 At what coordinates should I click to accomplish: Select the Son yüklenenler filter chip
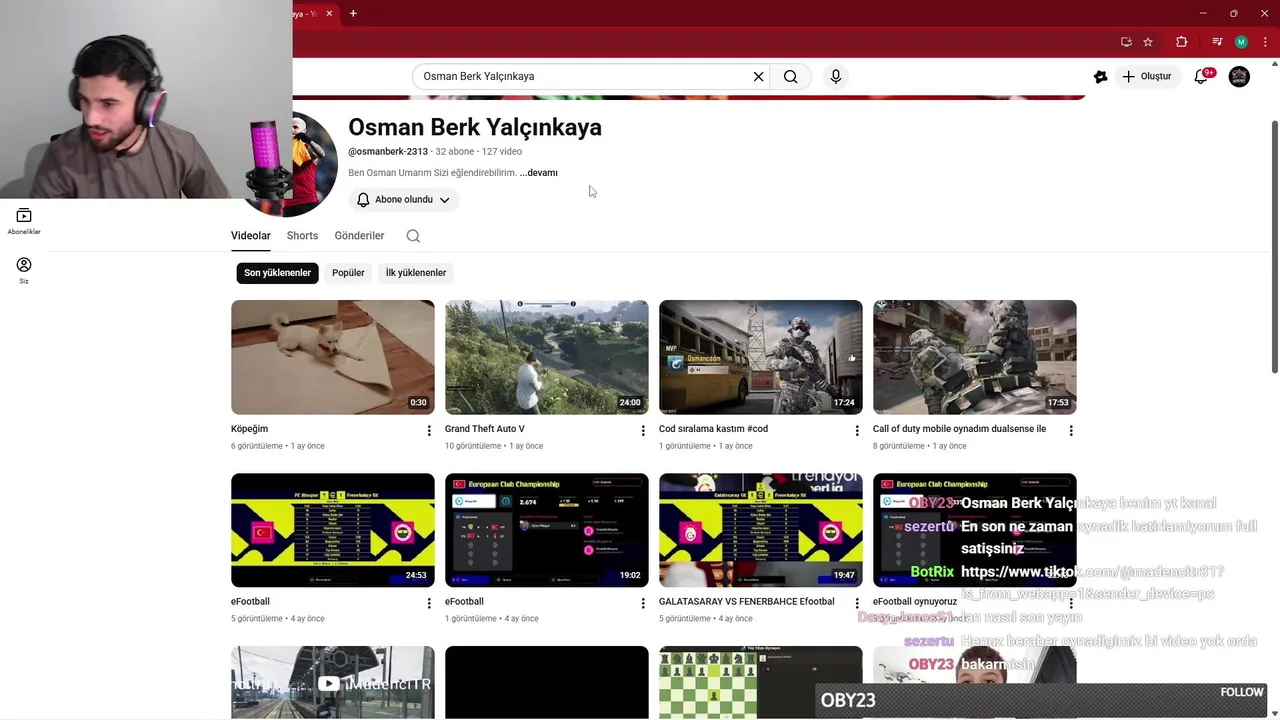[278, 273]
